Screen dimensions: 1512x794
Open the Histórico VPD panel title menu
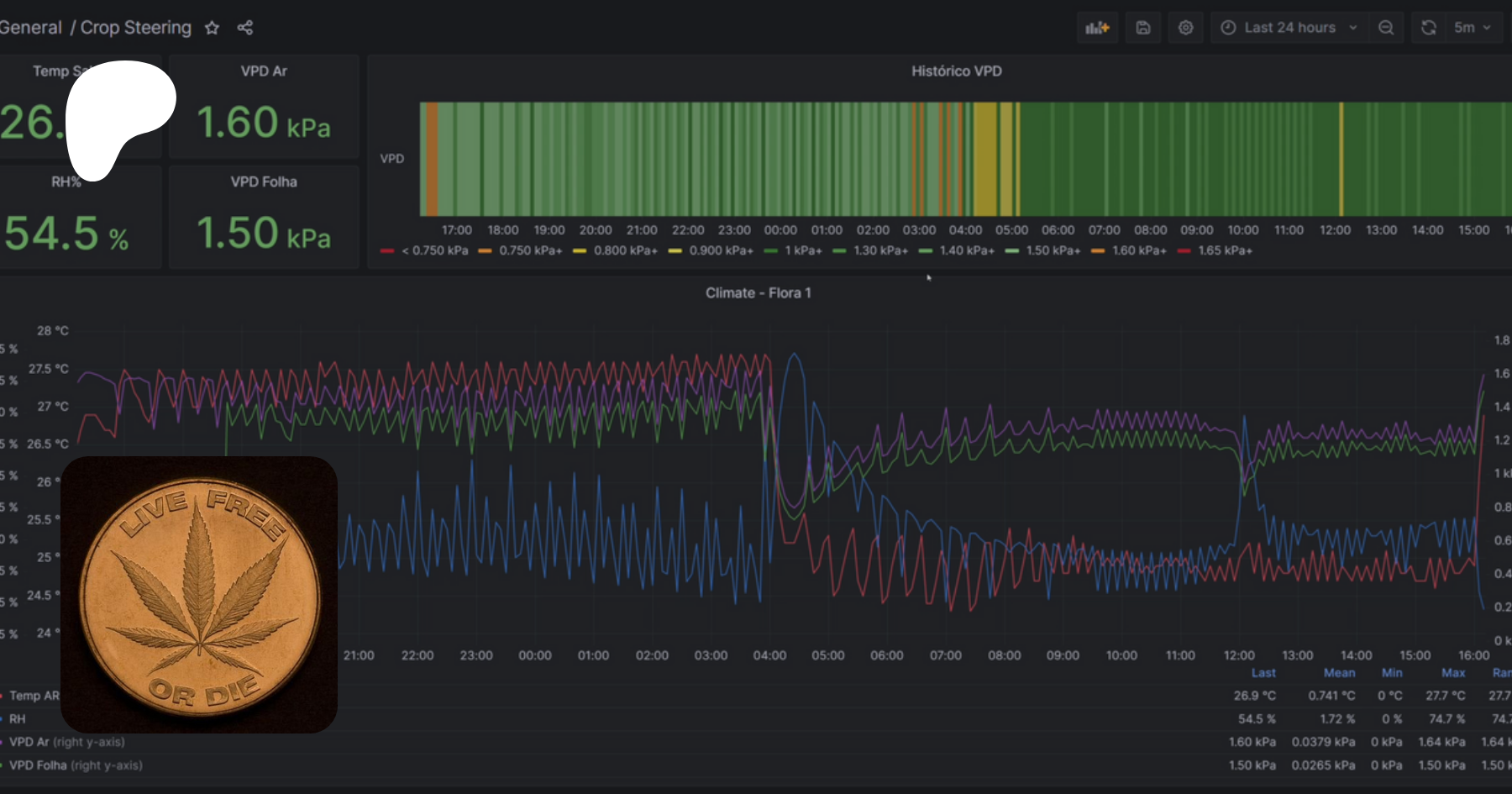coord(956,71)
